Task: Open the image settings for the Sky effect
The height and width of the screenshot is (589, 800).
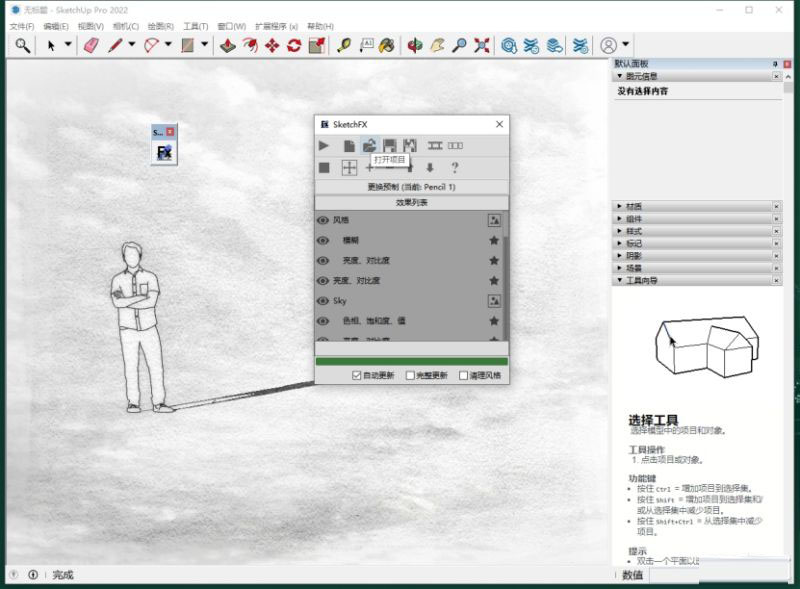Action: click(494, 301)
